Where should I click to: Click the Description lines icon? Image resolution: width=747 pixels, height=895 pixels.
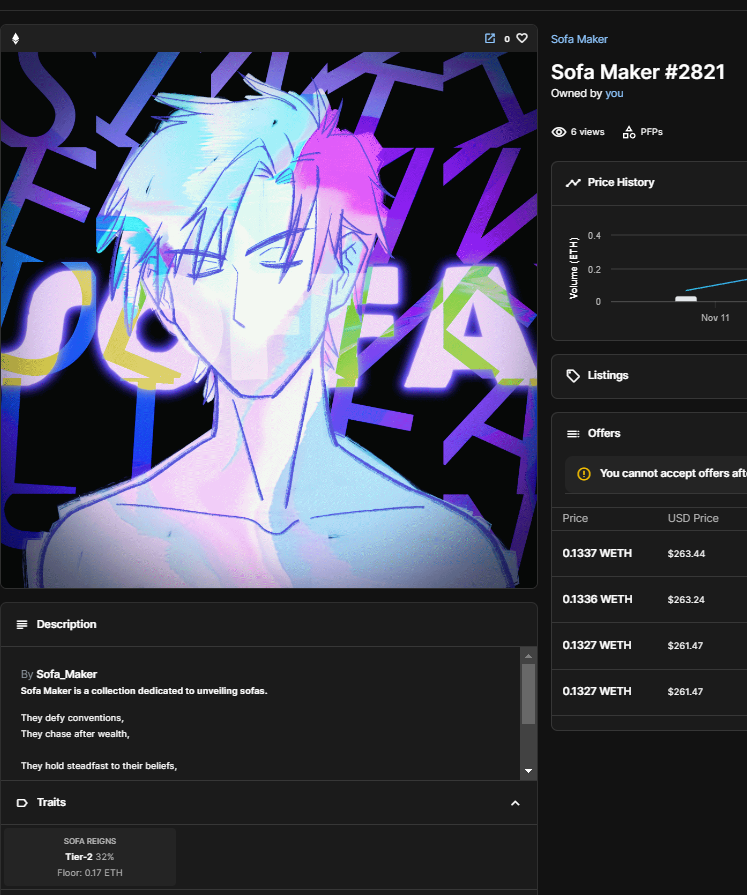pyautogui.click(x=22, y=624)
